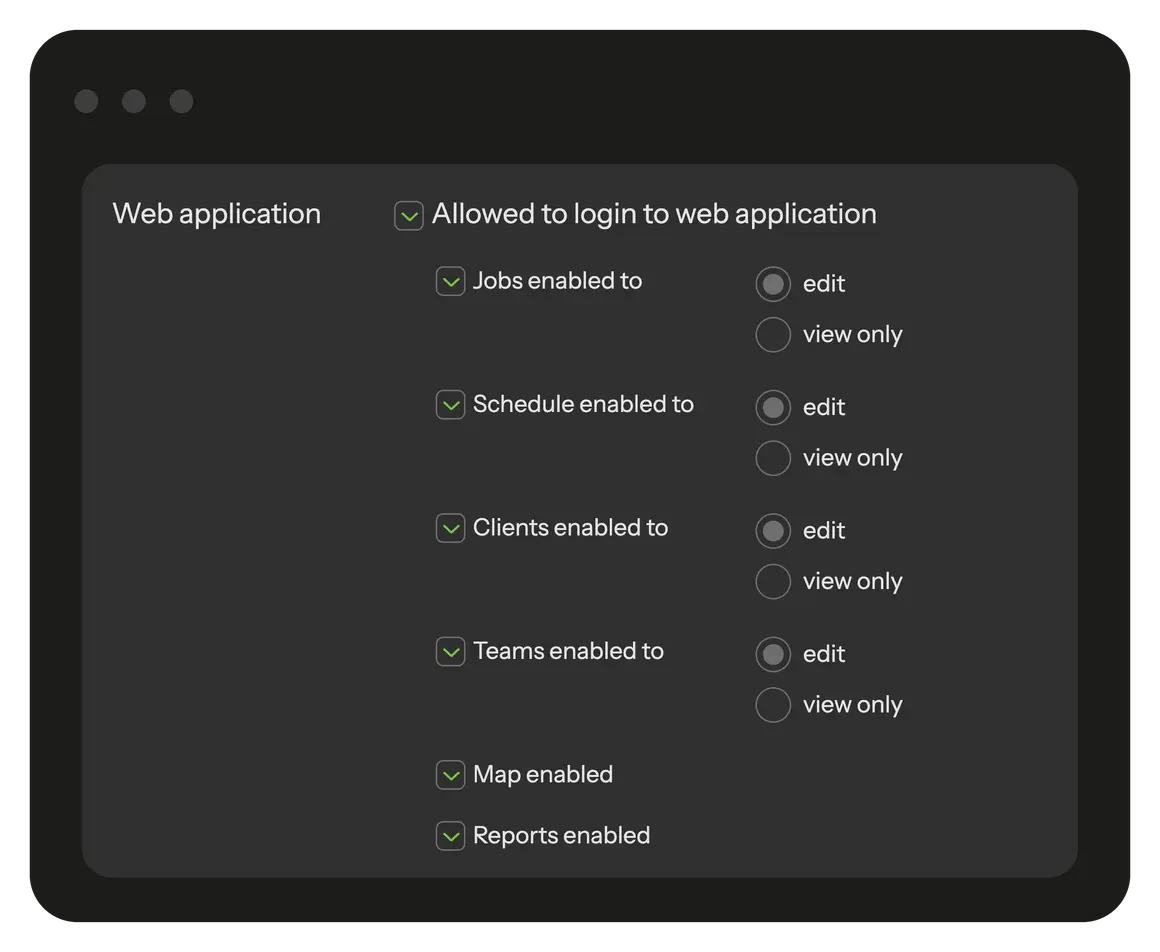The width and height of the screenshot is (1160, 952).
Task: Select edit radio for Jobs
Action: click(773, 284)
